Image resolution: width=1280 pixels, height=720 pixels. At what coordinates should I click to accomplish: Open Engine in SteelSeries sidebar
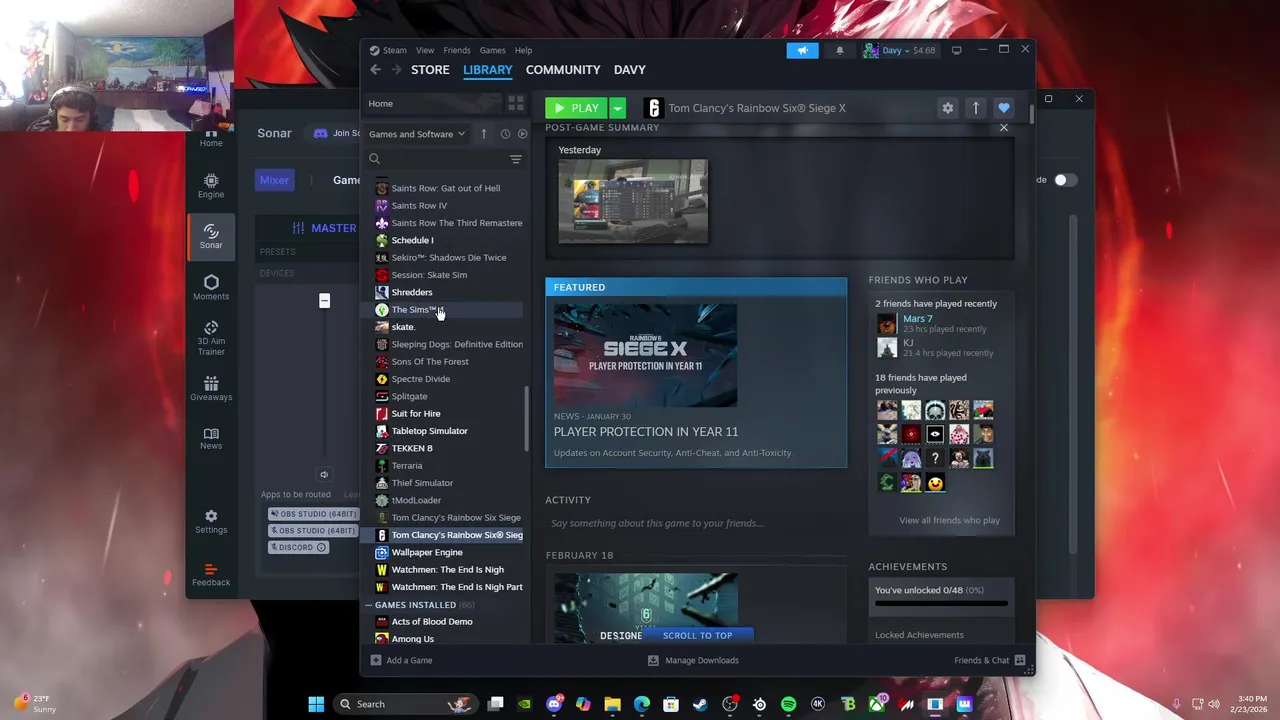click(x=211, y=185)
